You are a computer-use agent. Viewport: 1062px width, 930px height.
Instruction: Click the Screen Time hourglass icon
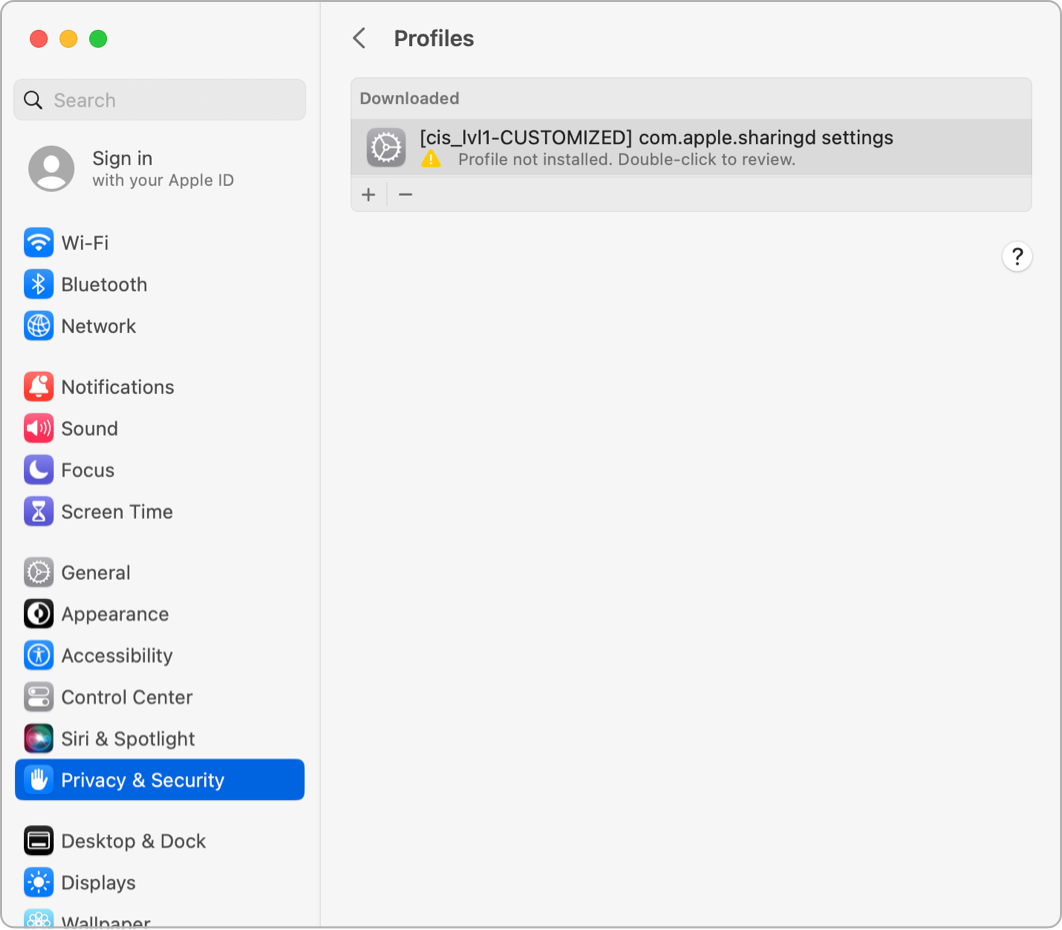38,512
